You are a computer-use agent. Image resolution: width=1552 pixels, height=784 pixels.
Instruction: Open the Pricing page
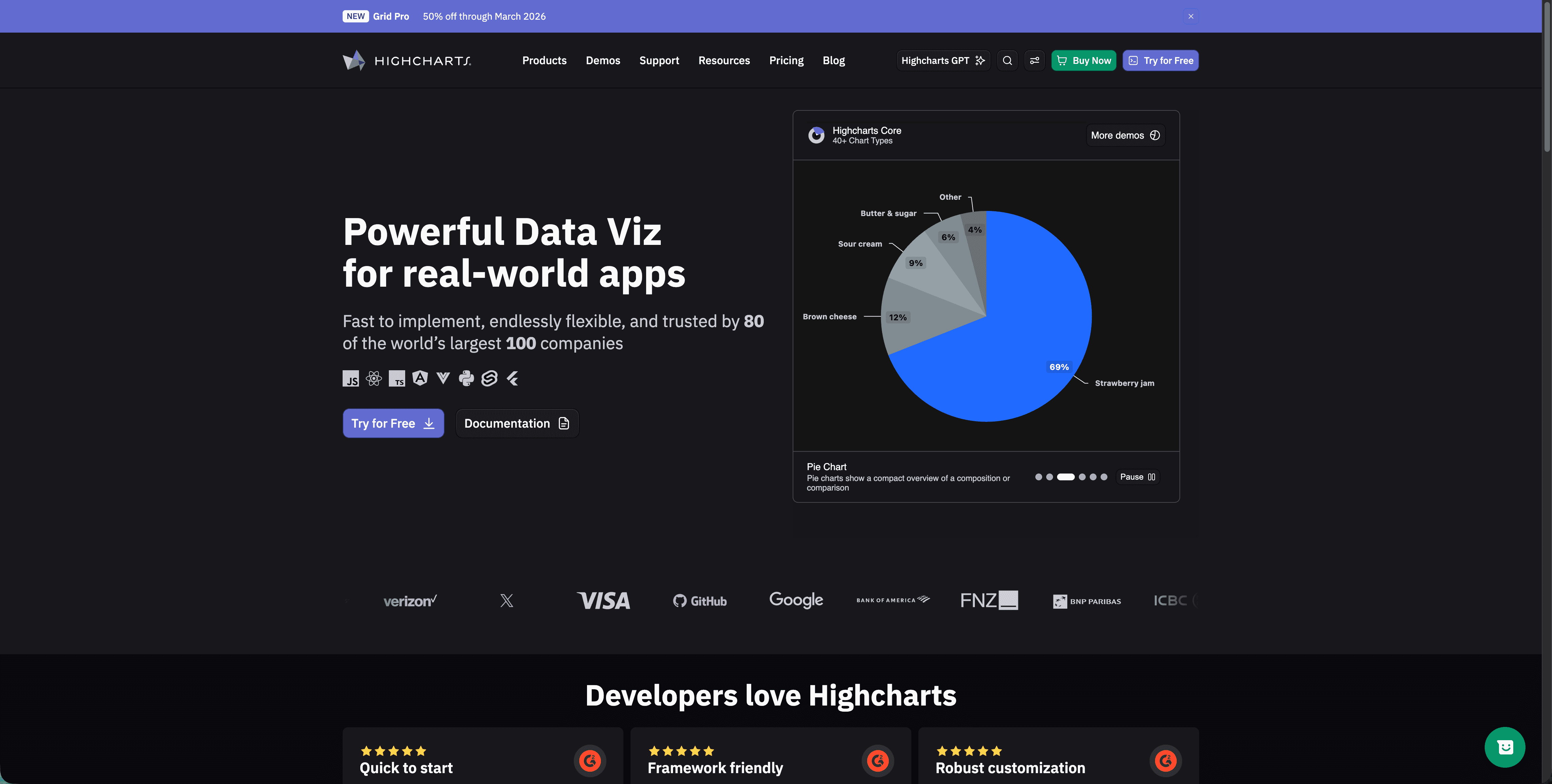[x=786, y=60]
